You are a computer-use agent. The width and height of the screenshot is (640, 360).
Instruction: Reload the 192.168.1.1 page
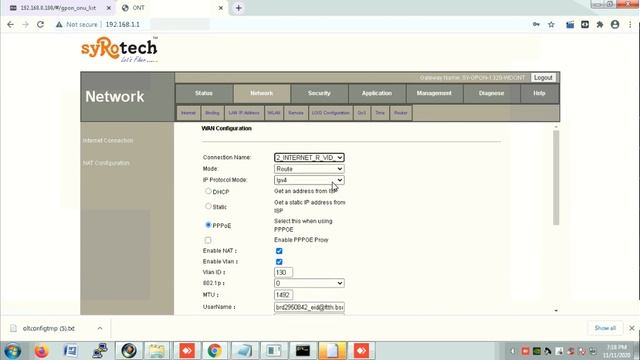tap(40, 24)
